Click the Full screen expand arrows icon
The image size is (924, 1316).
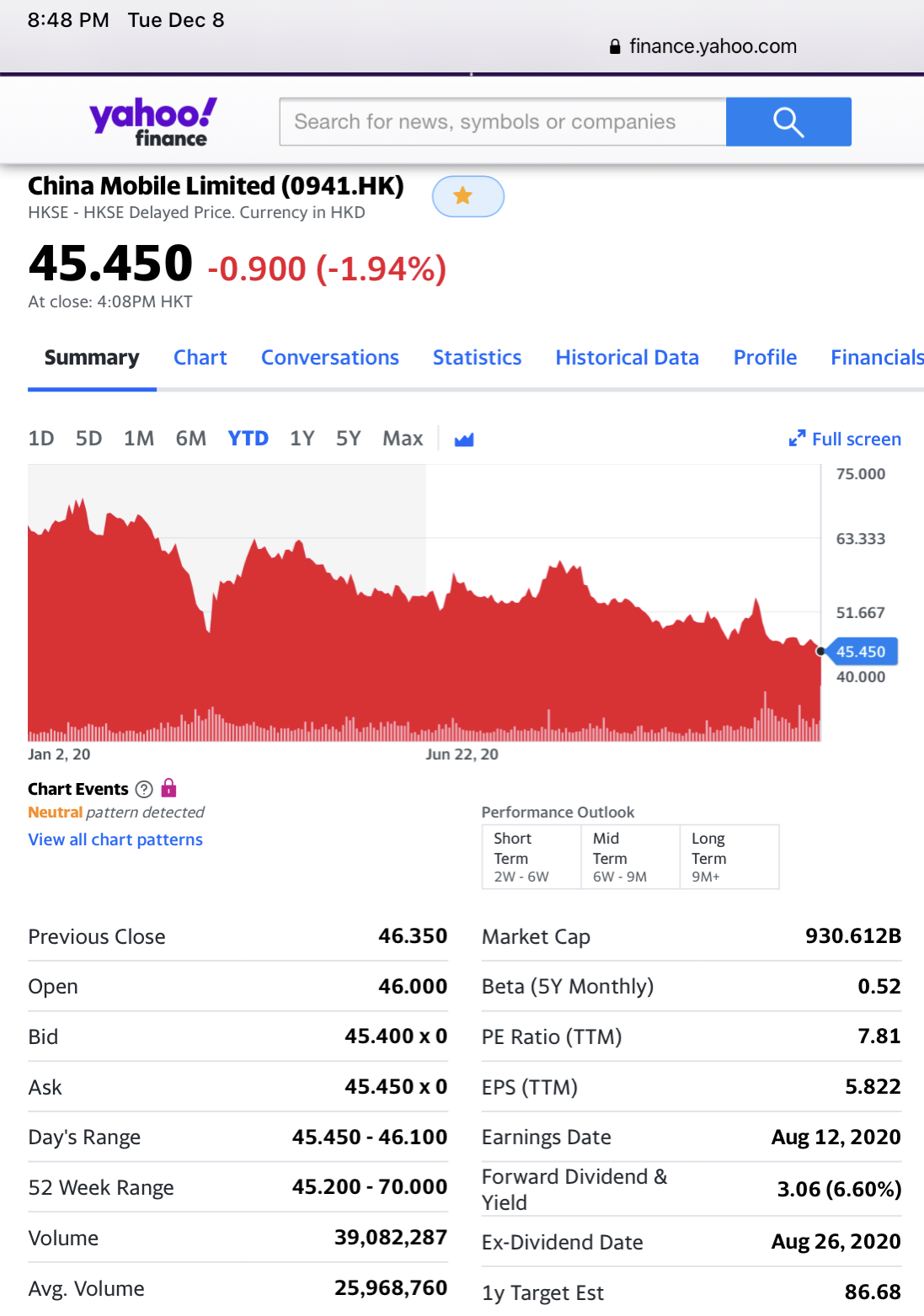(x=797, y=439)
